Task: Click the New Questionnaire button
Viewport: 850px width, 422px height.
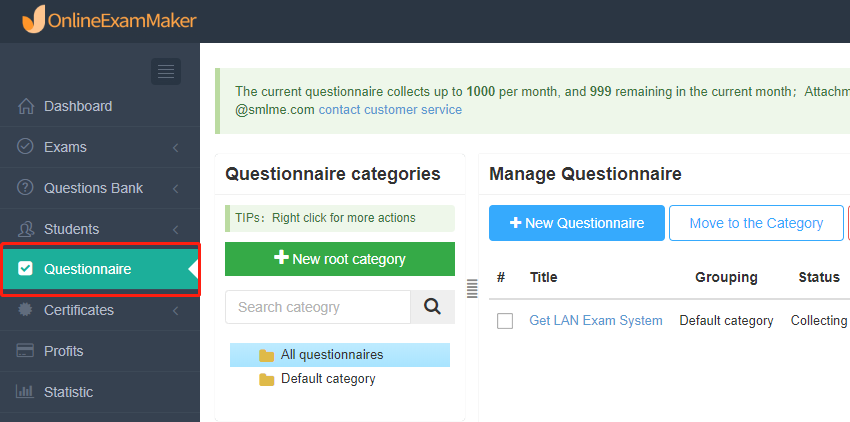Action: coord(577,223)
